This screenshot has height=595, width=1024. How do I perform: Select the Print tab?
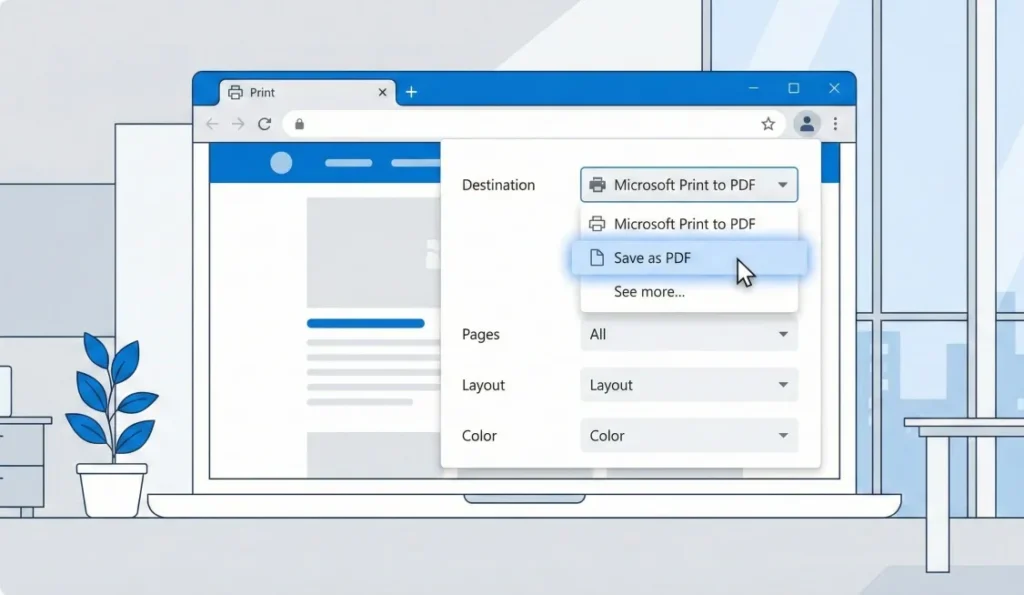click(307, 92)
